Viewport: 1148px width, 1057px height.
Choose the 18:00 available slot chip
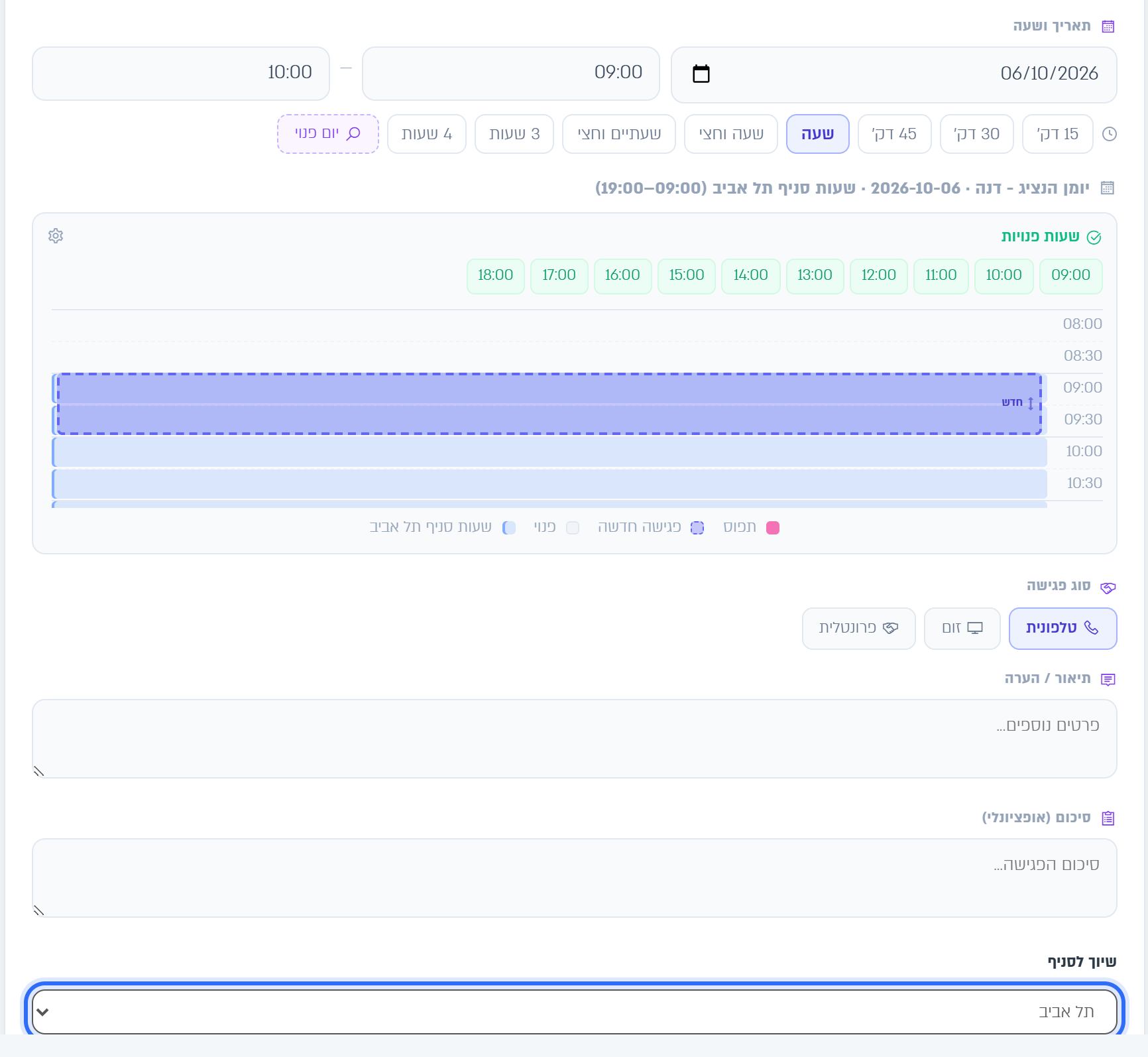click(496, 276)
